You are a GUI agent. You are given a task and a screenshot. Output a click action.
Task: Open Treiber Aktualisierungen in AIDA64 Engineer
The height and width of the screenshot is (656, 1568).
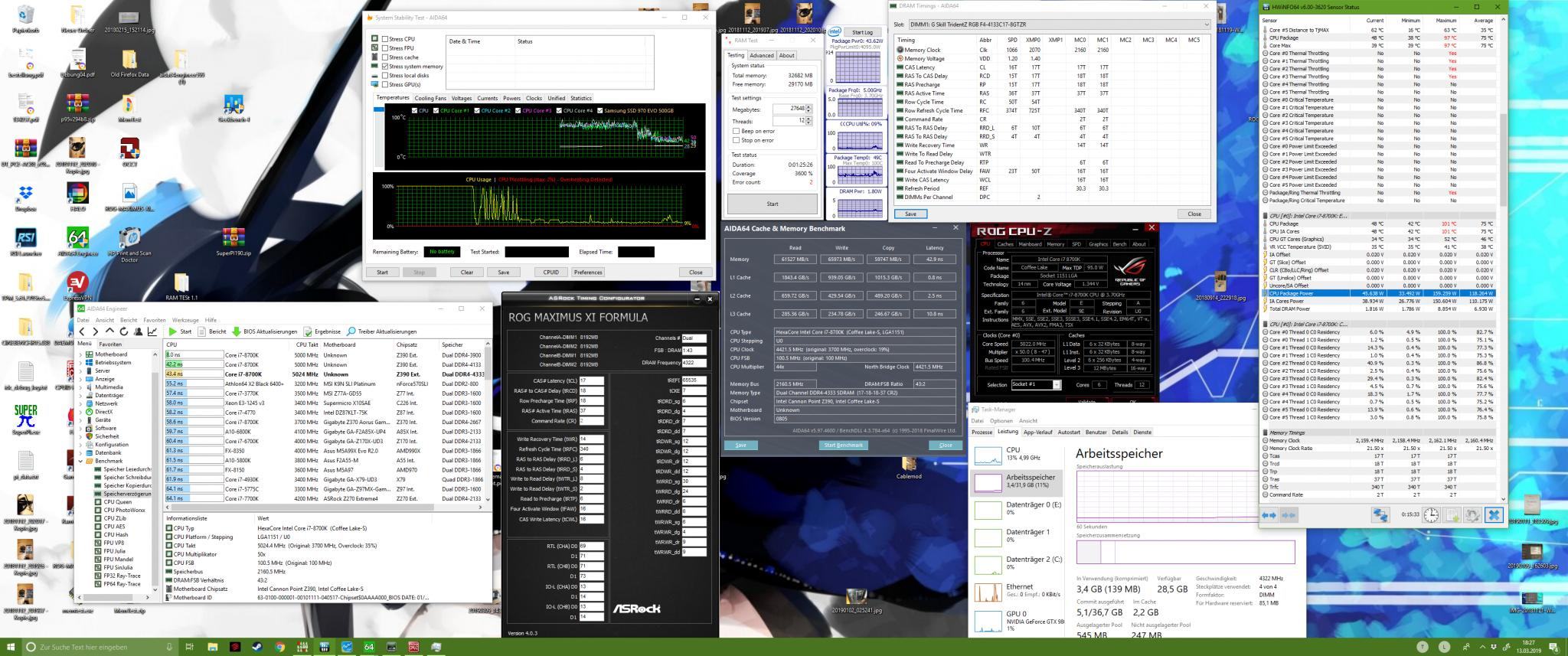pos(382,331)
